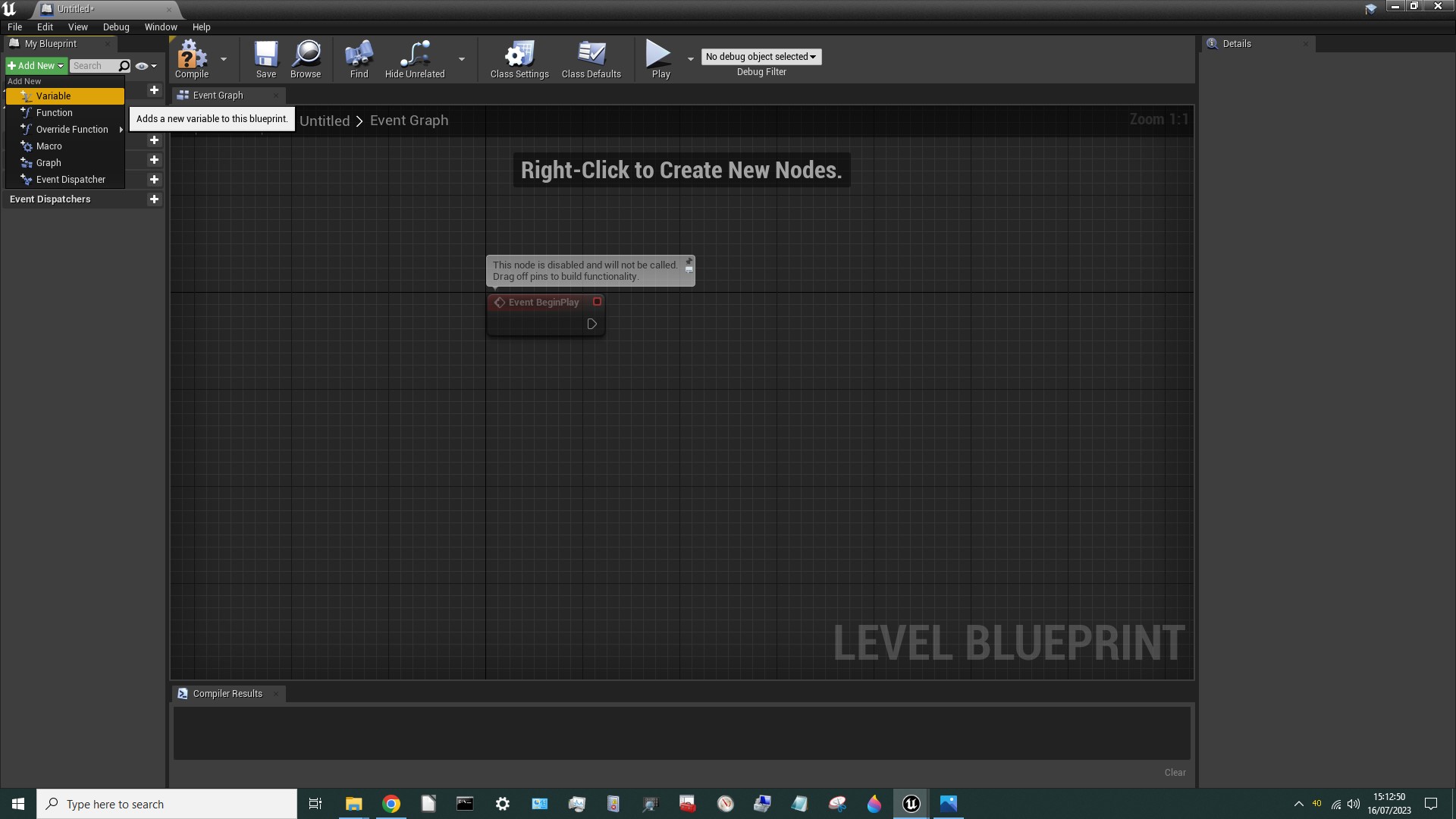Open notification center icon
Screen dimensions: 1456x819
coord(1431,804)
